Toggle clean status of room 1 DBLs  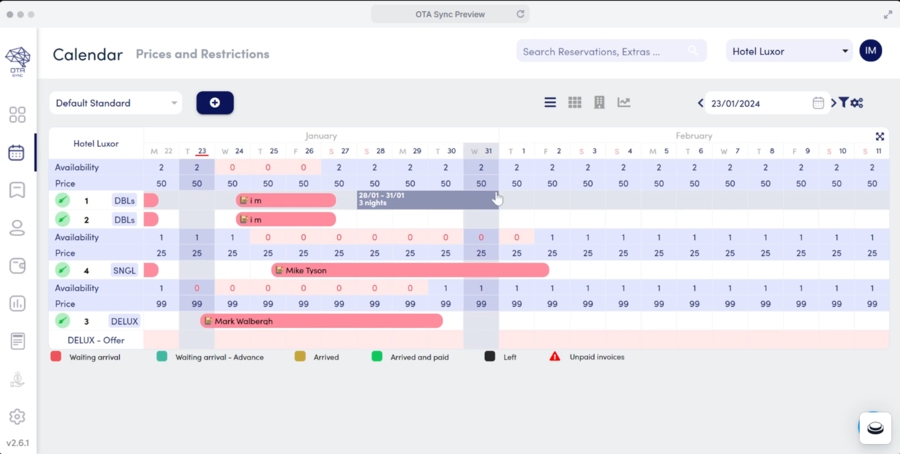pyautogui.click(x=62, y=201)
